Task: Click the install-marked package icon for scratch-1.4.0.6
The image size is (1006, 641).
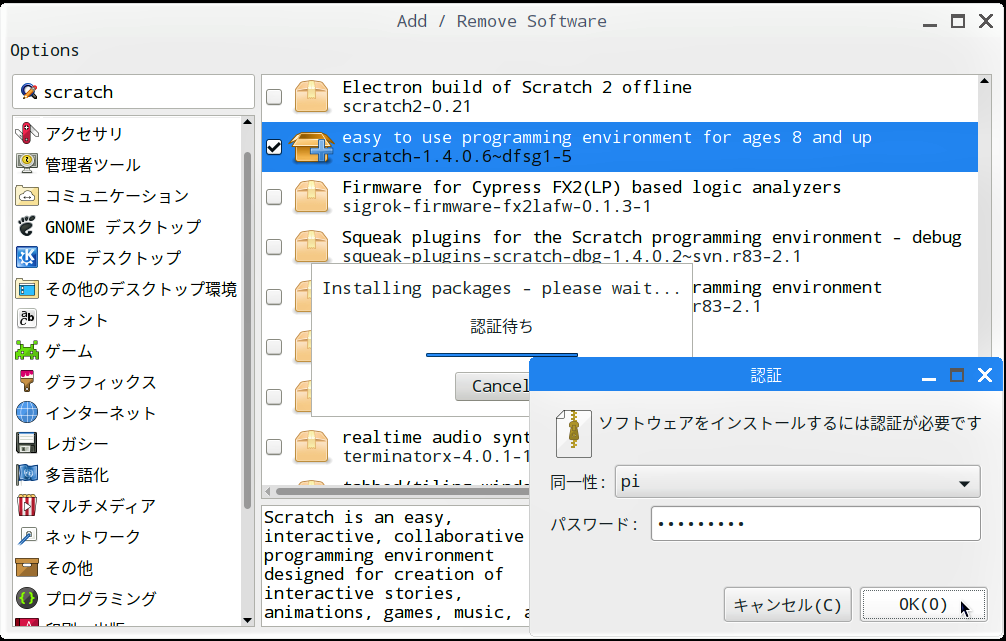Action: point(312,146)
